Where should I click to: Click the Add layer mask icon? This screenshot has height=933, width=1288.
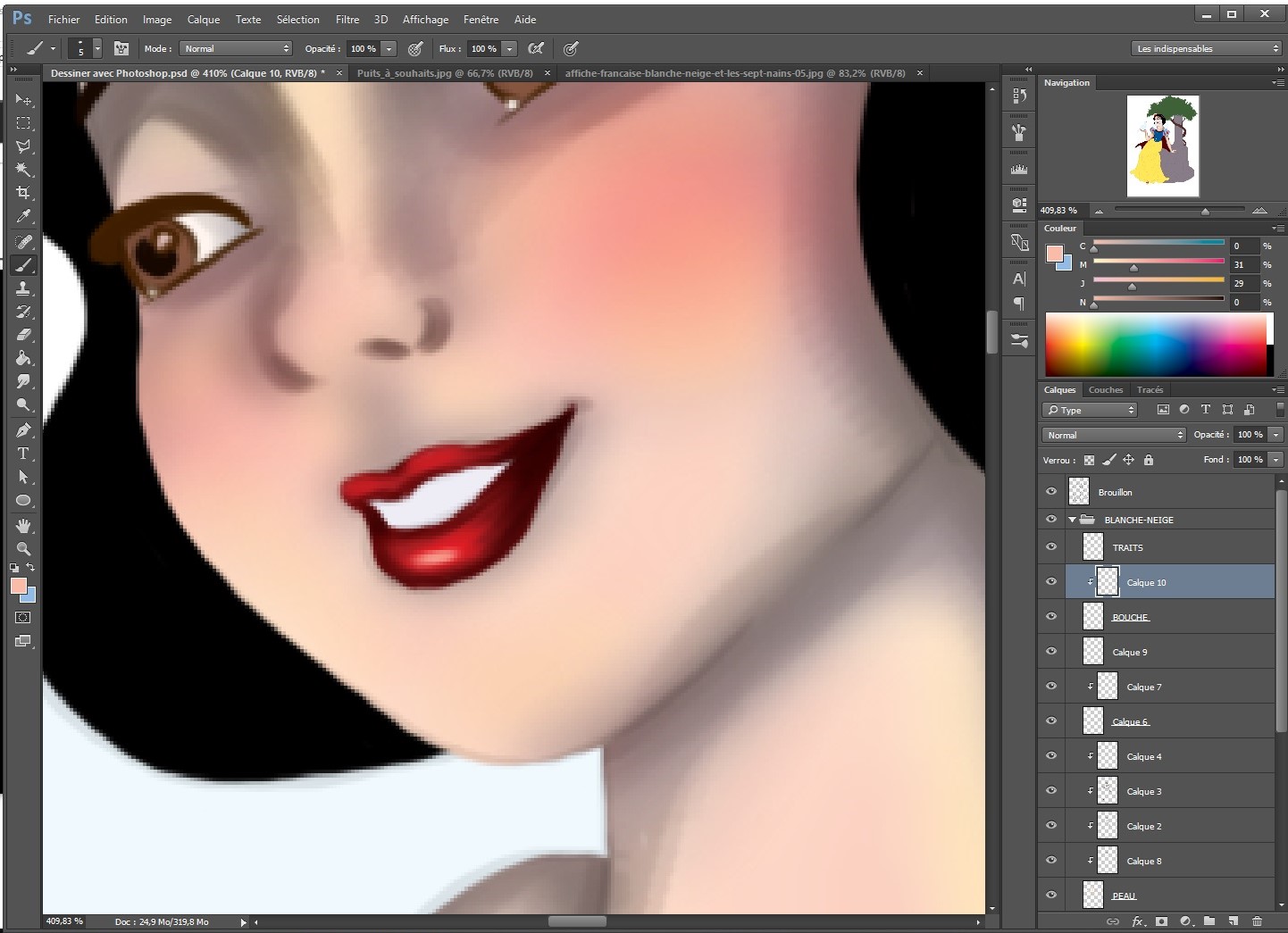coord(1161,921)
